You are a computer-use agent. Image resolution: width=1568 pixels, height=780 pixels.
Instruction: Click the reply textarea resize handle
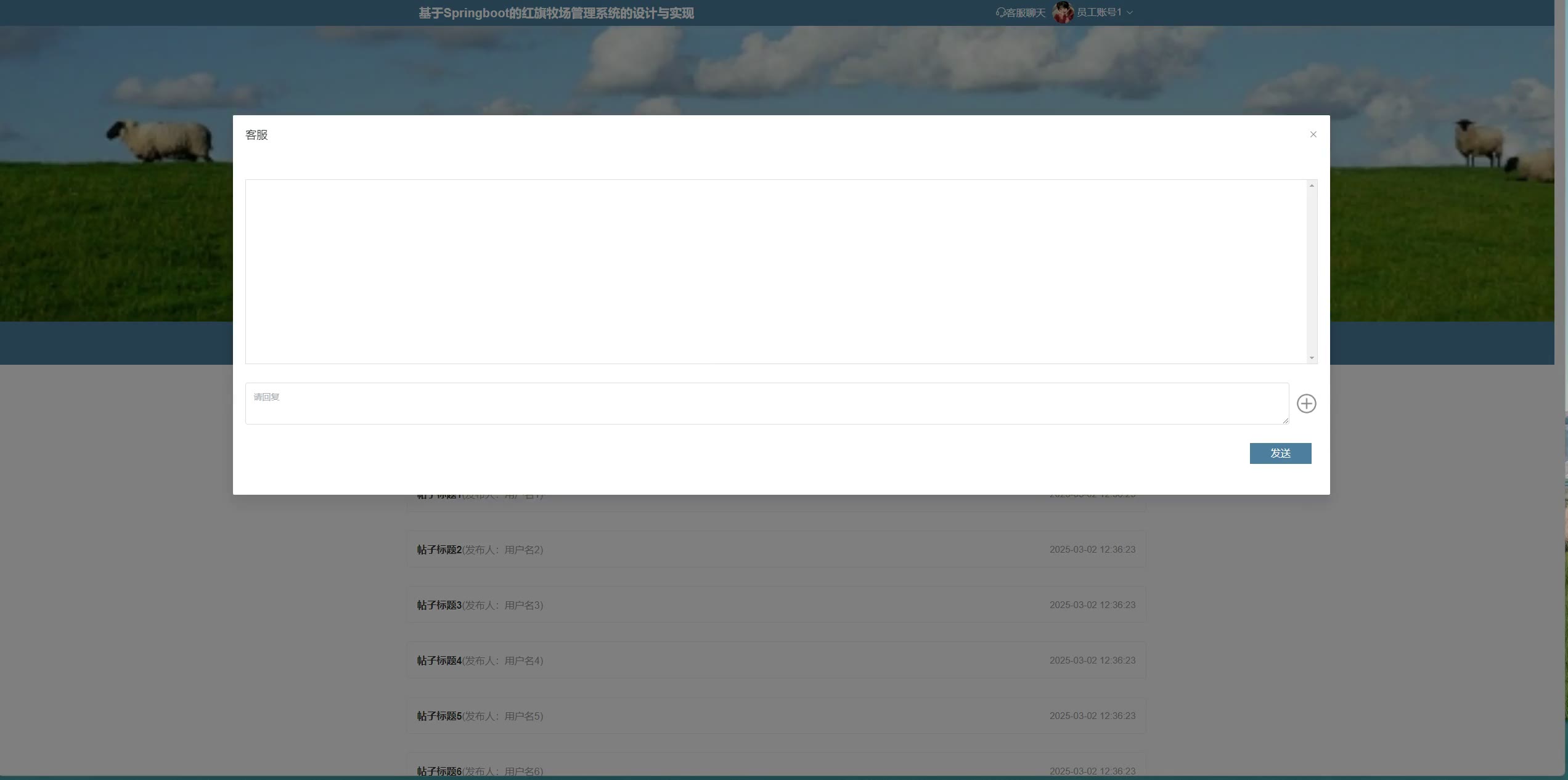(x=1285, y=421)
